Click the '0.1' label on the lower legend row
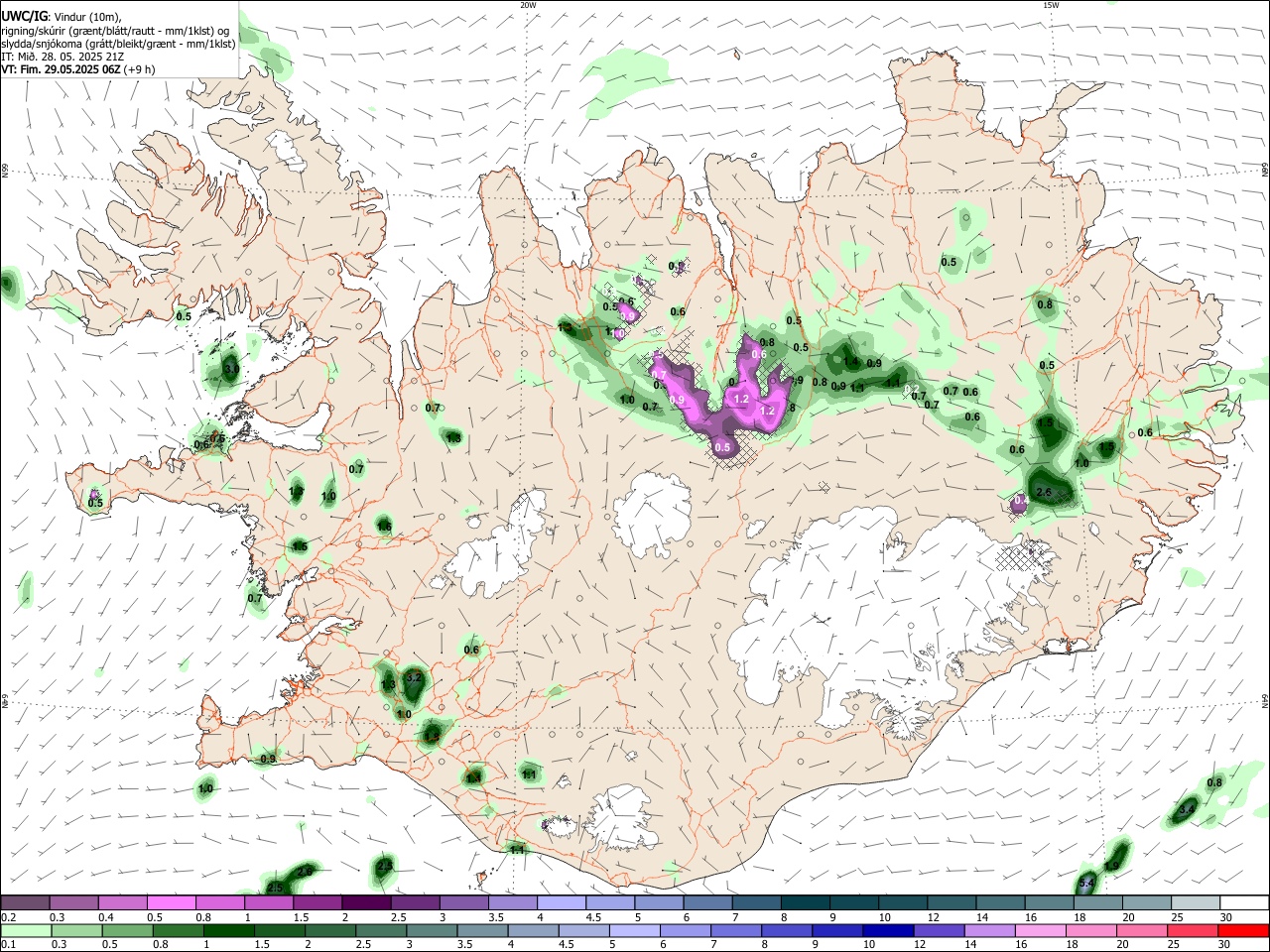1270x952 pixels. coord(8,945)
